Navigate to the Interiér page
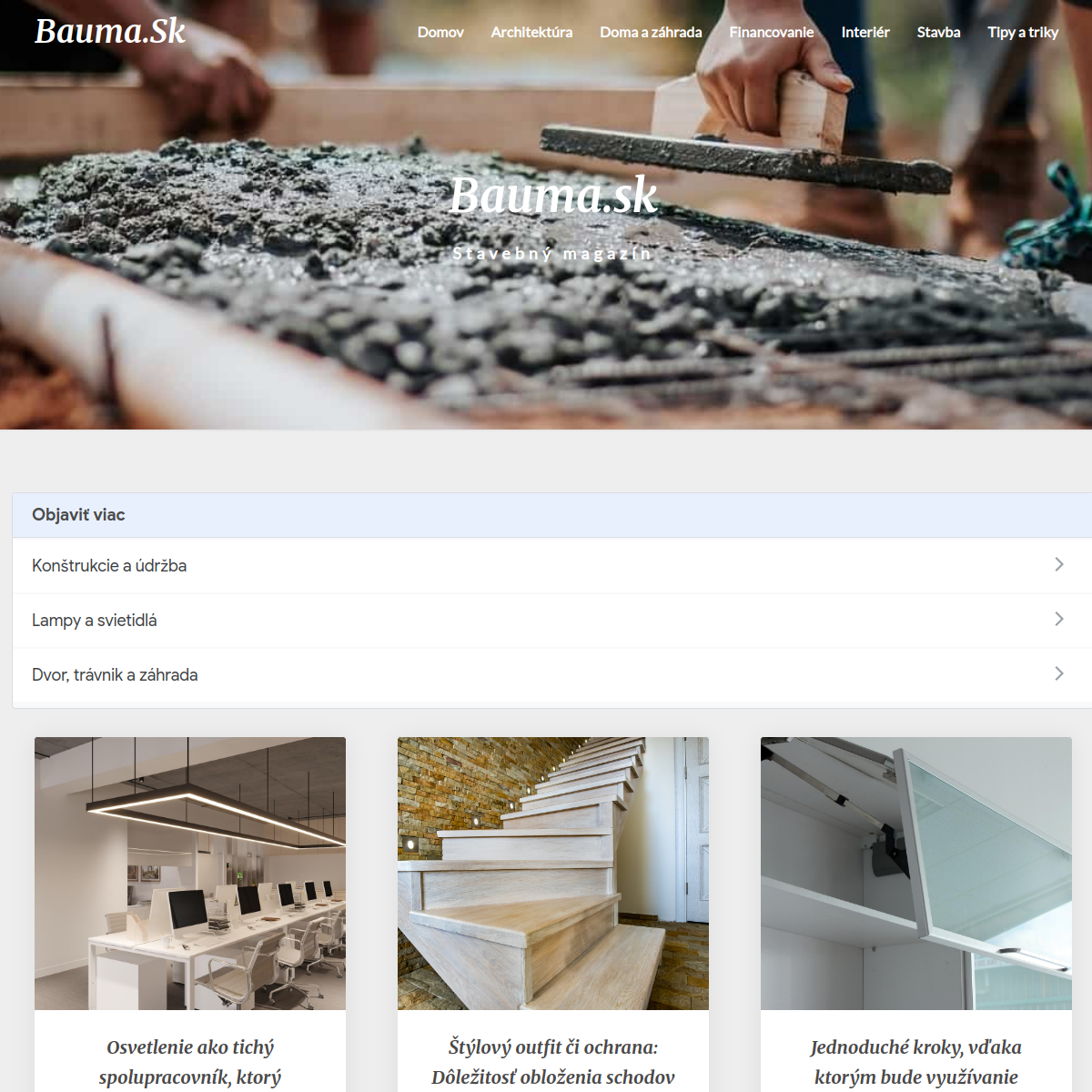 pos(865,32)
